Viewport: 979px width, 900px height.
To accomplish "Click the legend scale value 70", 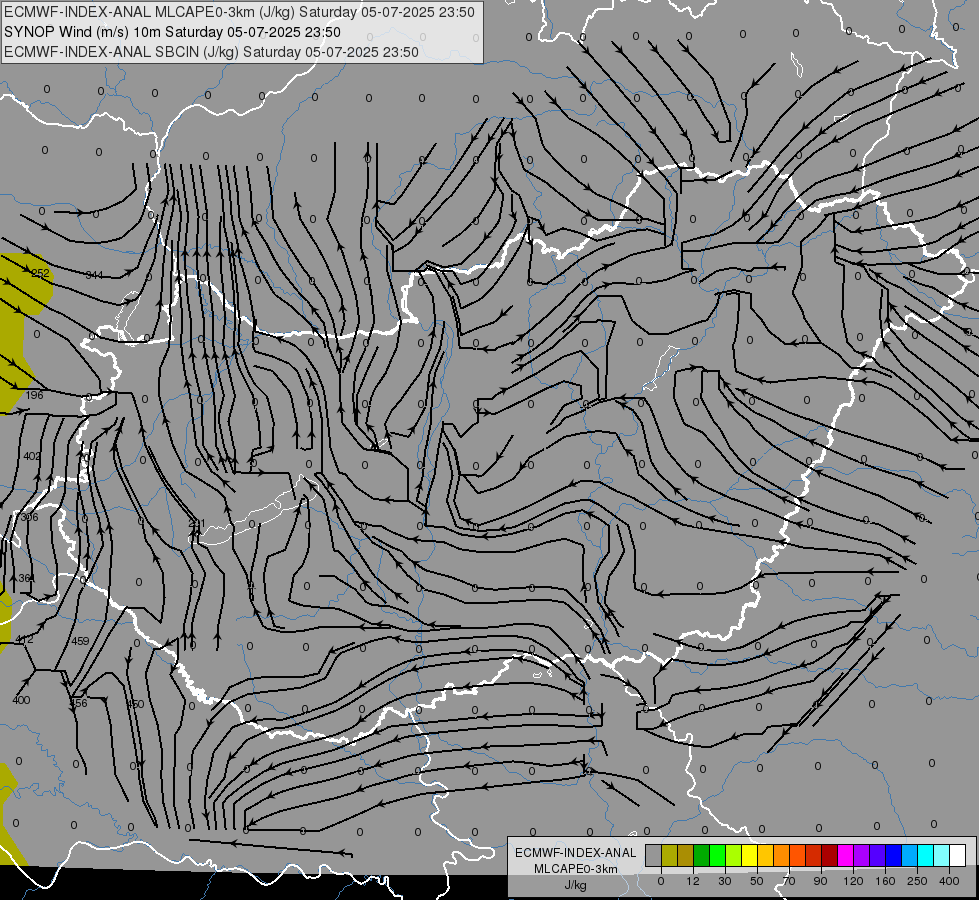I will tap(789, 881).
